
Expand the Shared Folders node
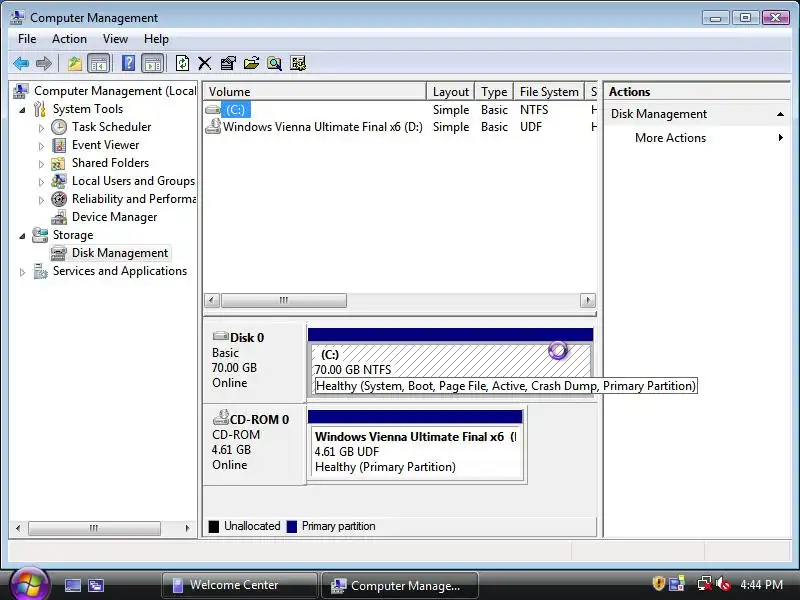(x=41, y=164)
